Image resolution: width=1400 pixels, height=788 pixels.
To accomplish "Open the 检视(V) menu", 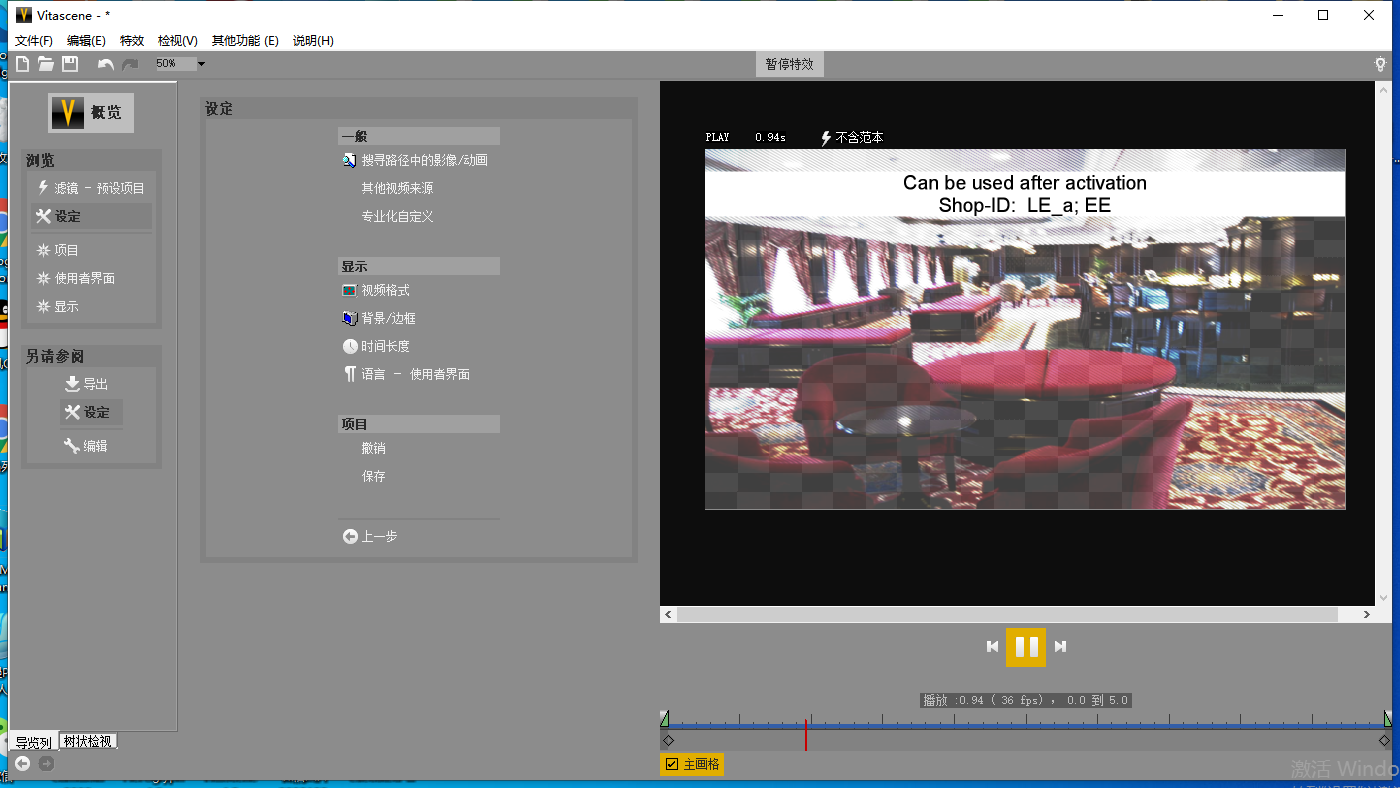I will [x=178, y=41].
